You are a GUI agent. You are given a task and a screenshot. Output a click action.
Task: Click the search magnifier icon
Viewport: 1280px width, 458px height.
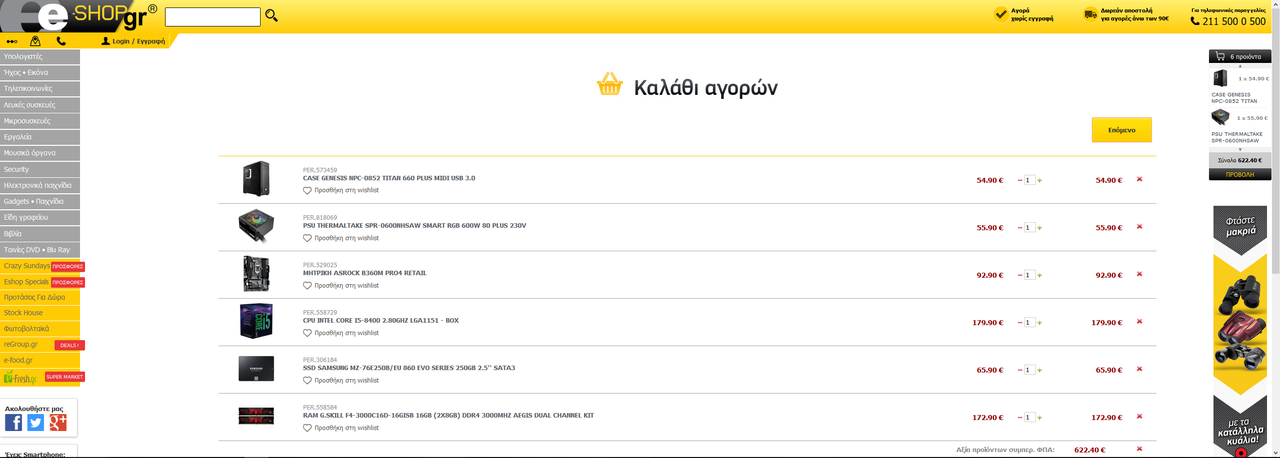271,16
